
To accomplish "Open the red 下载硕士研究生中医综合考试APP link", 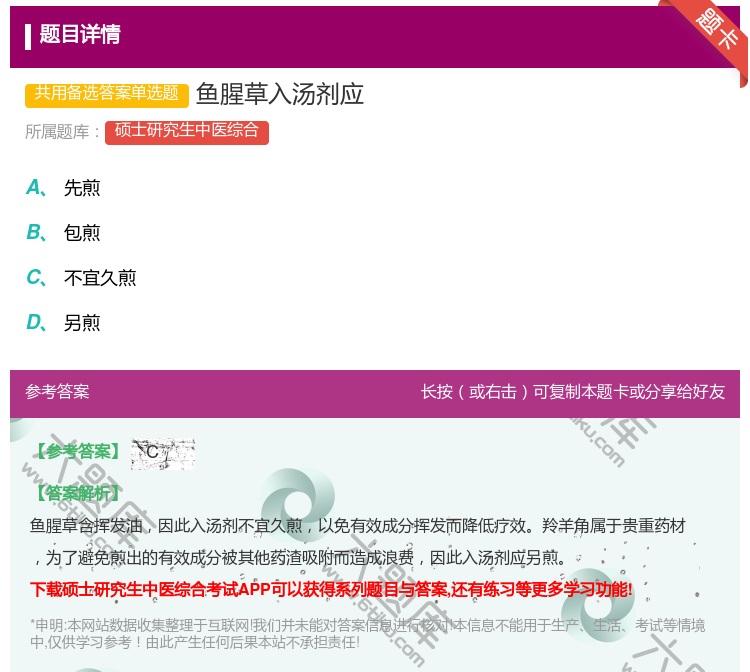I will 331,589.
